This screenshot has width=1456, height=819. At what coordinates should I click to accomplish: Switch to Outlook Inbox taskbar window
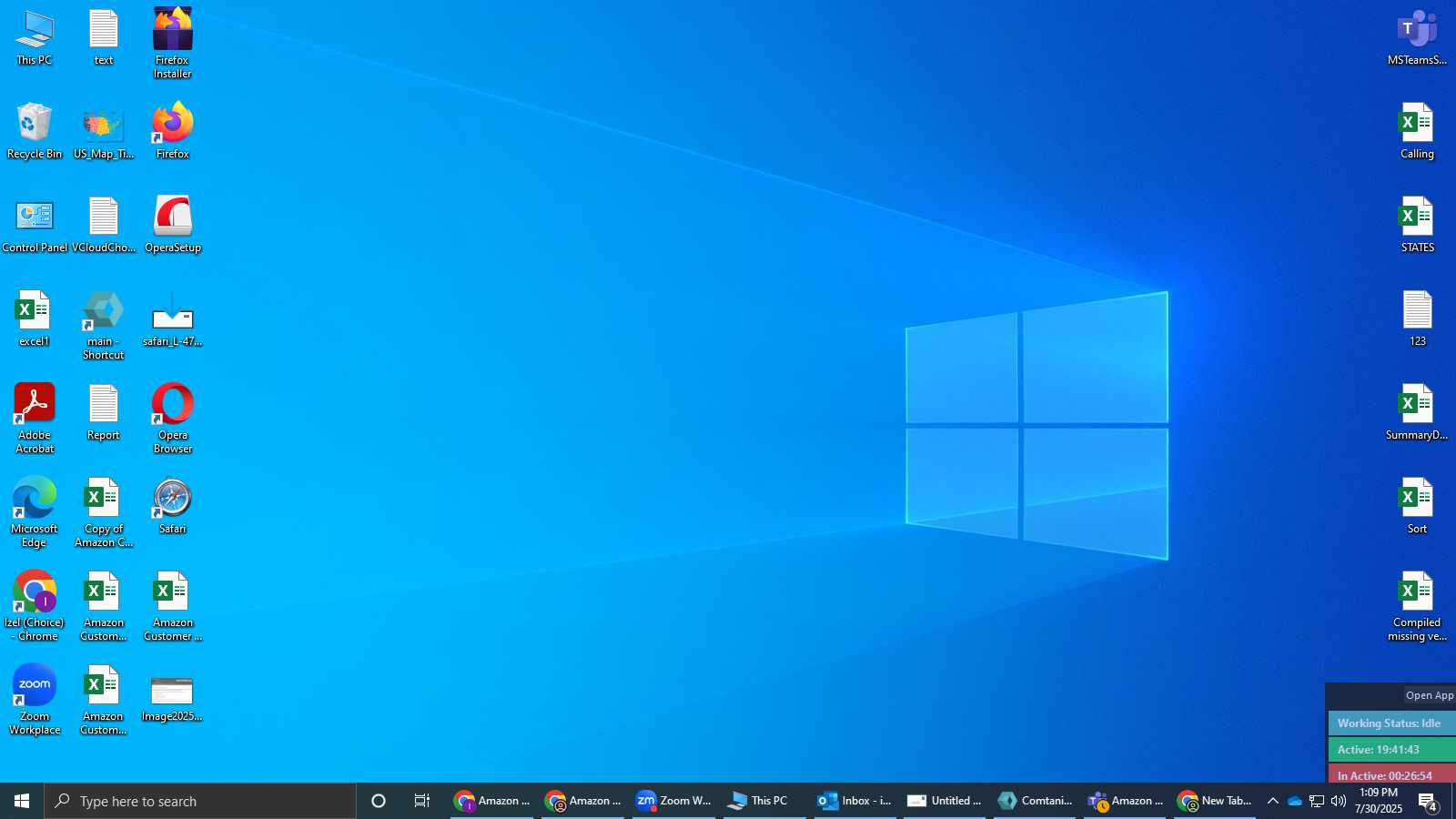pyautogui.click(x=854, y=801)
